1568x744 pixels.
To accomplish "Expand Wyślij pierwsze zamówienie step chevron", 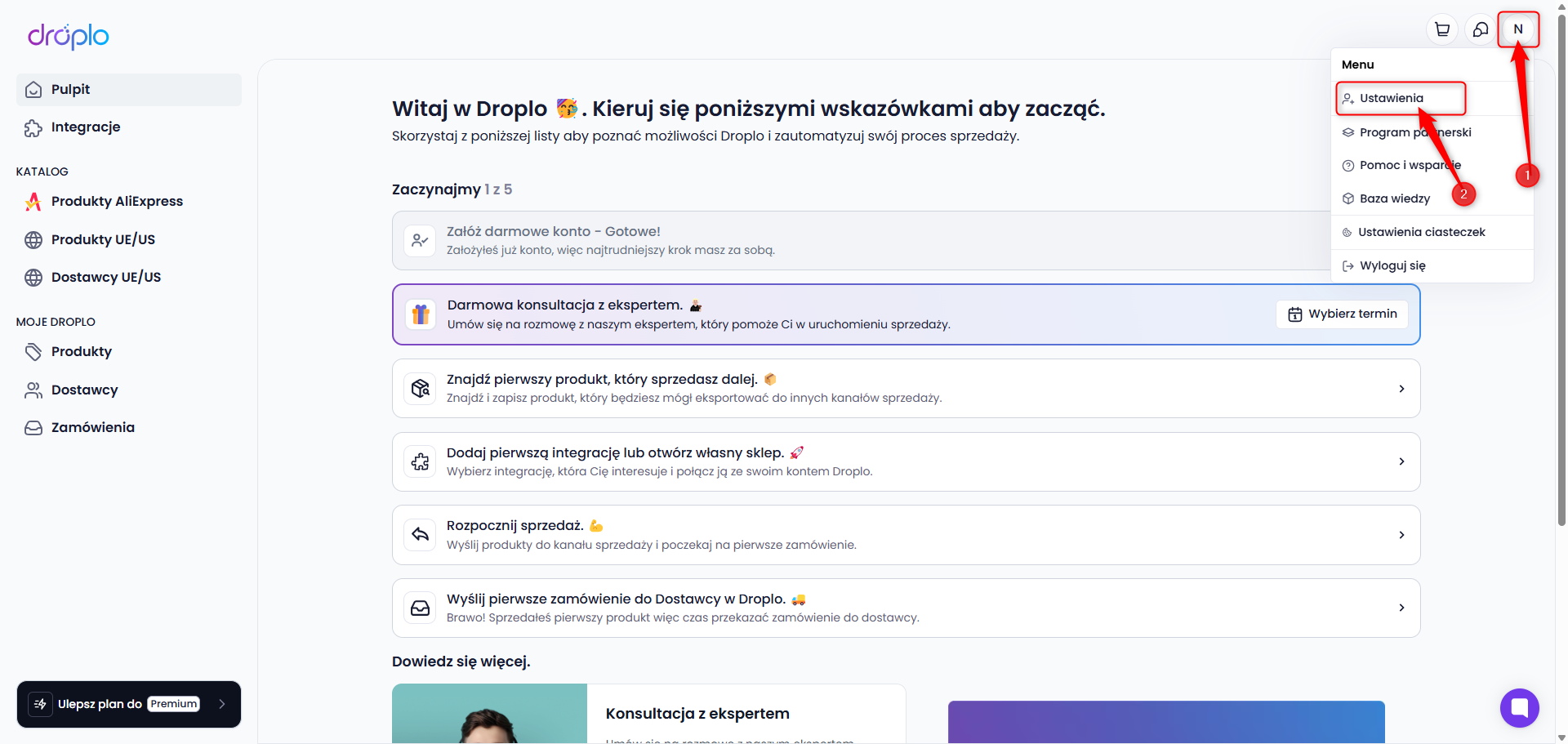I will click(1401, 608).
